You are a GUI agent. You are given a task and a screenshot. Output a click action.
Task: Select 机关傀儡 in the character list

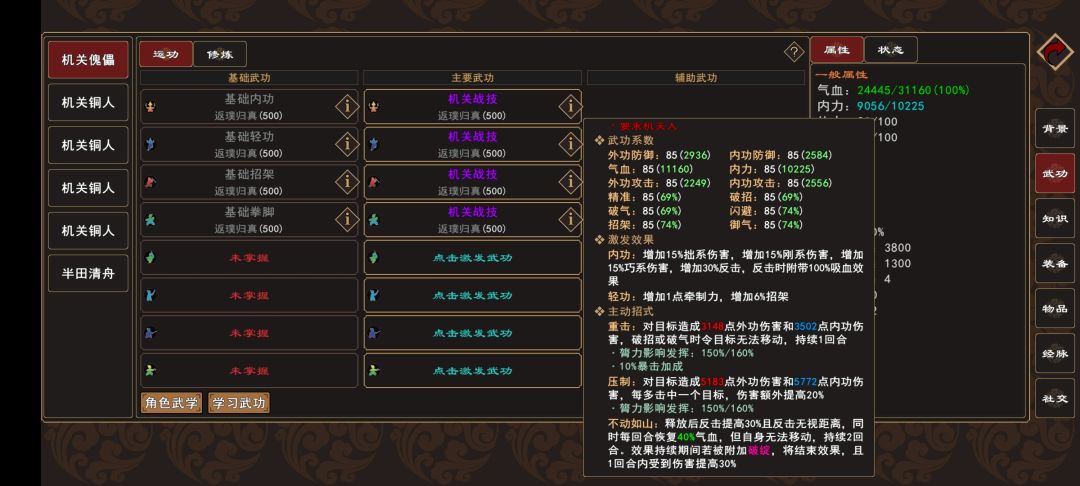[x=88, y=60]
